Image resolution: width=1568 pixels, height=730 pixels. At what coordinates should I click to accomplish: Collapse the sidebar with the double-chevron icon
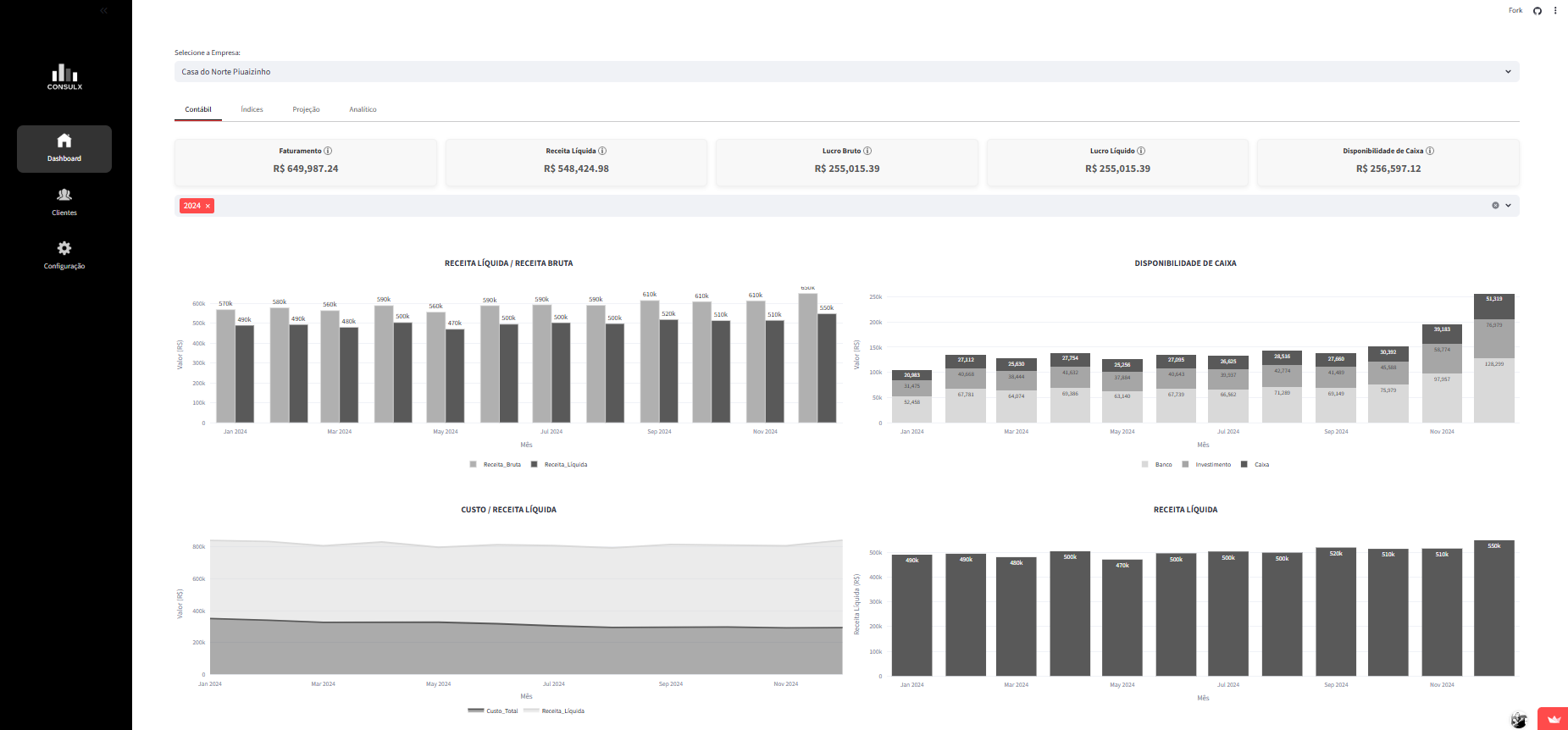pyautogui.click(x=104, y=11)
